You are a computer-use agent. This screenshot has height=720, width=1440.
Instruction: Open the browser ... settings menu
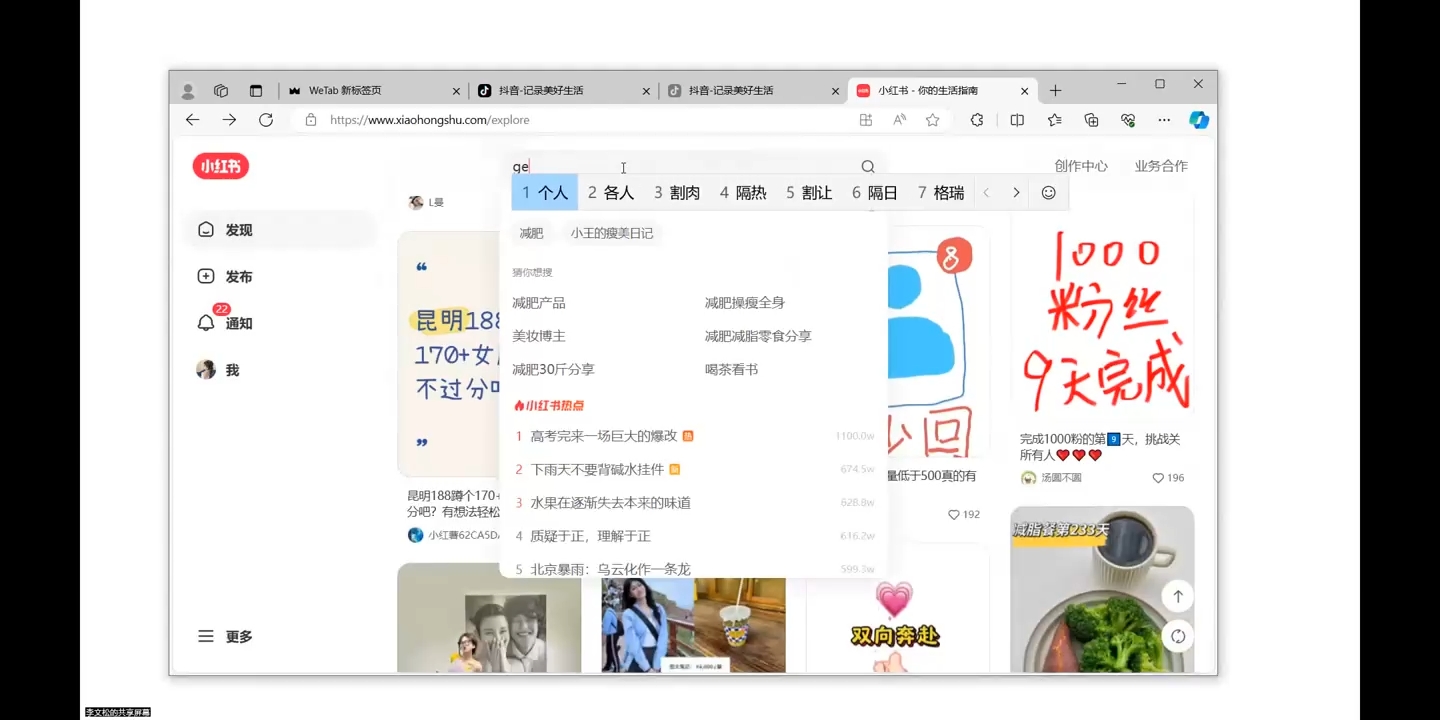point(1163,119)
